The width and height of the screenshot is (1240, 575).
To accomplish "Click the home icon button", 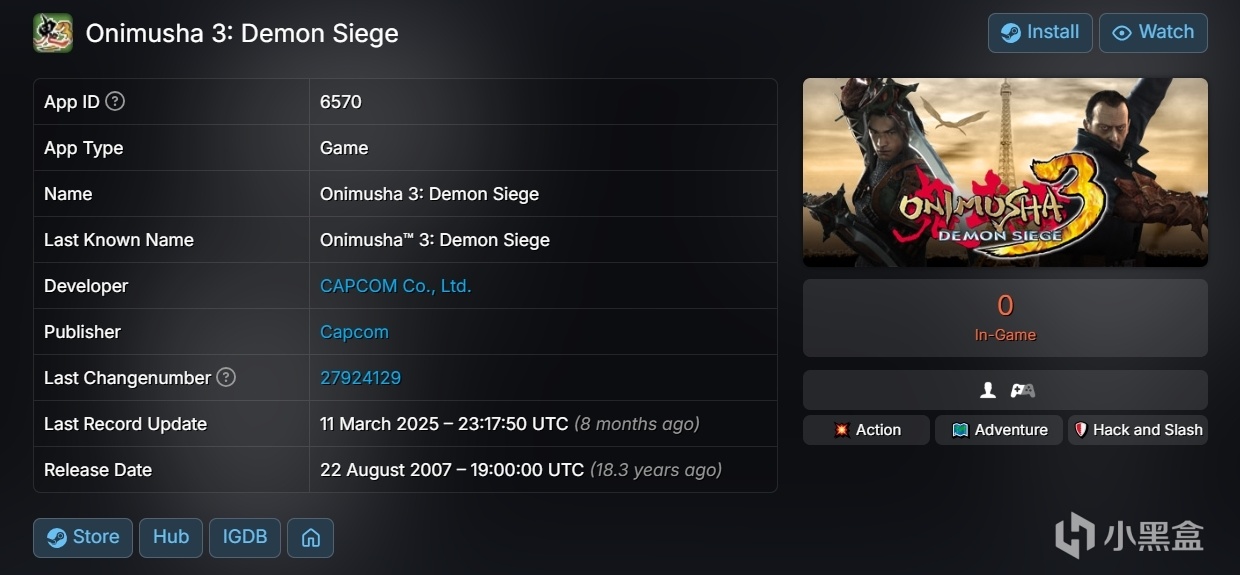I will tap(310, 537).
